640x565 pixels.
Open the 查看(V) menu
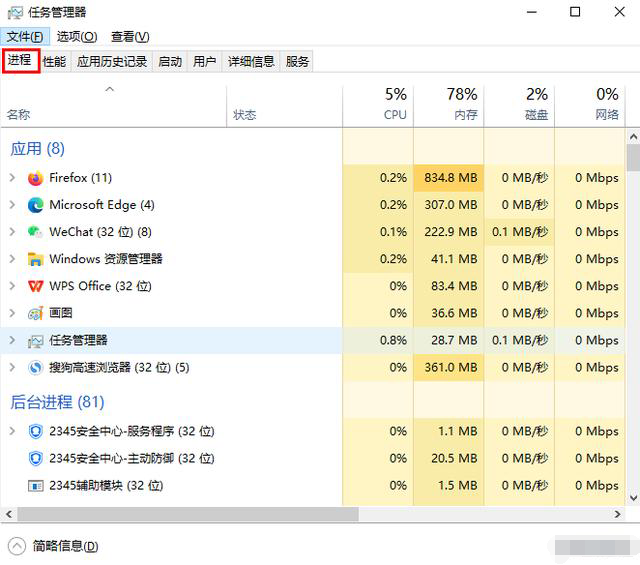[x=130, y=37]
